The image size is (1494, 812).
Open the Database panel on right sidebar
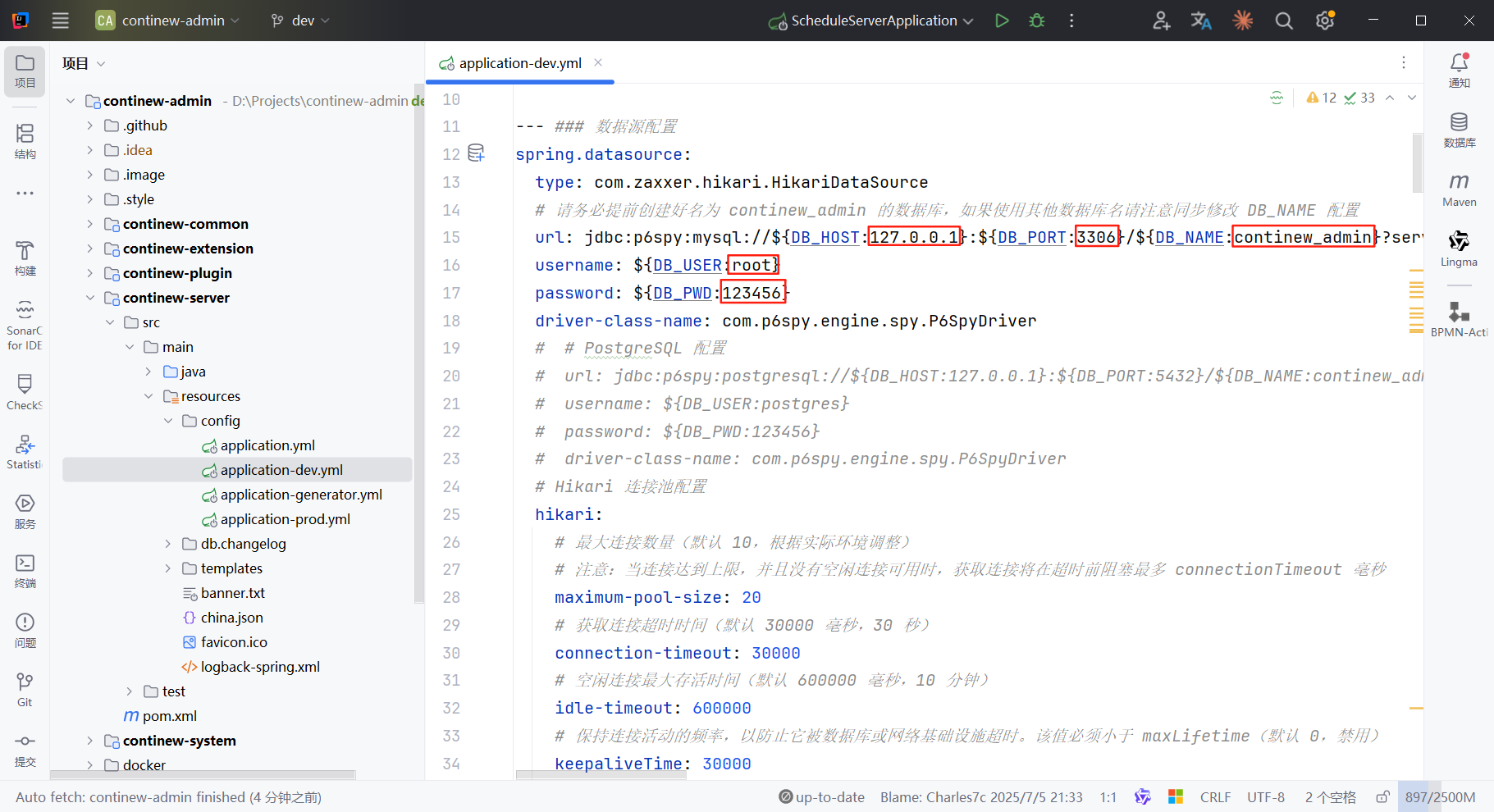[1460, 130]
